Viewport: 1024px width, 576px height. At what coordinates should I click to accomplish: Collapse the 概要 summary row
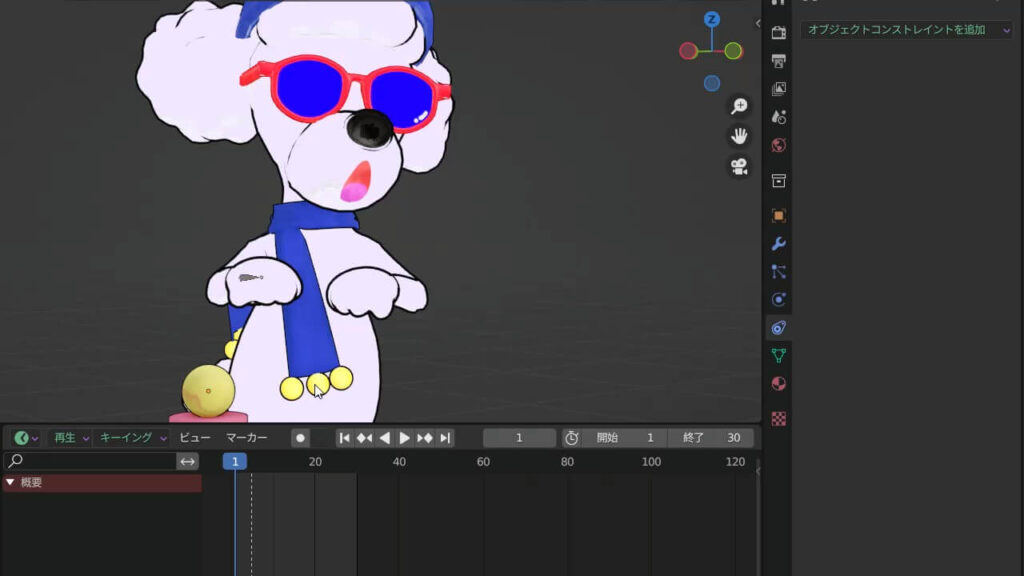click(x=10, y=482)
